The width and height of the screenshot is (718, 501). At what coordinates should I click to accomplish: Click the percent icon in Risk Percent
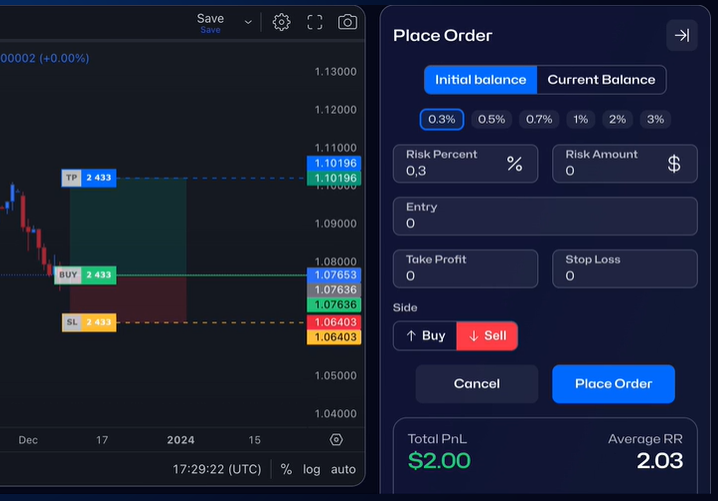pos(514,164)
